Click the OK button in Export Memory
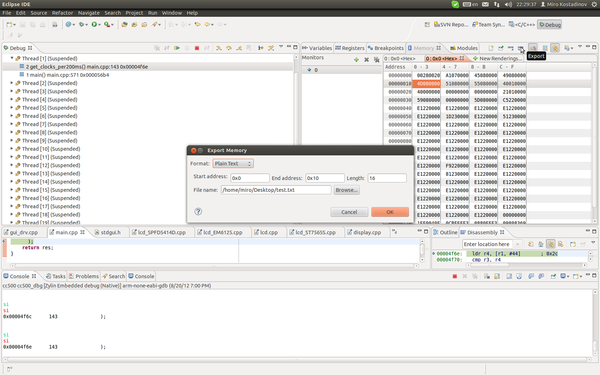600x375 pixels. 390,212
